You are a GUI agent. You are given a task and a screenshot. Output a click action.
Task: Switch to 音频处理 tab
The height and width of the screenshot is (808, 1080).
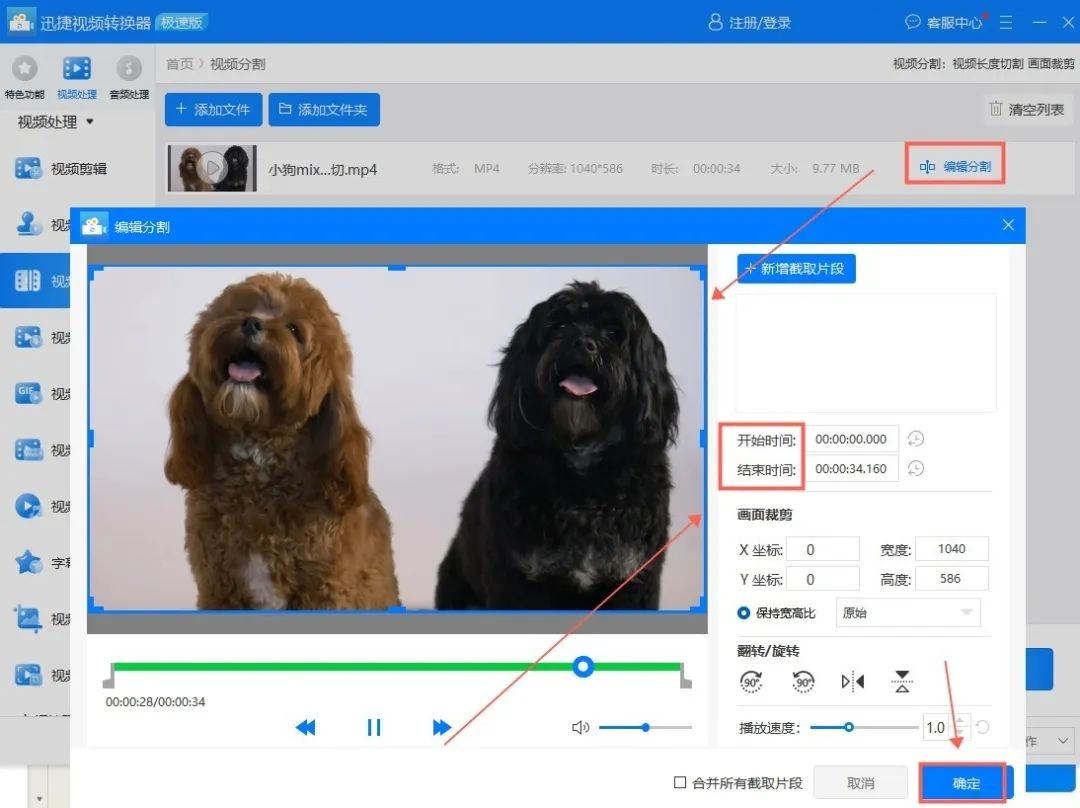click(x=128, y=76)
